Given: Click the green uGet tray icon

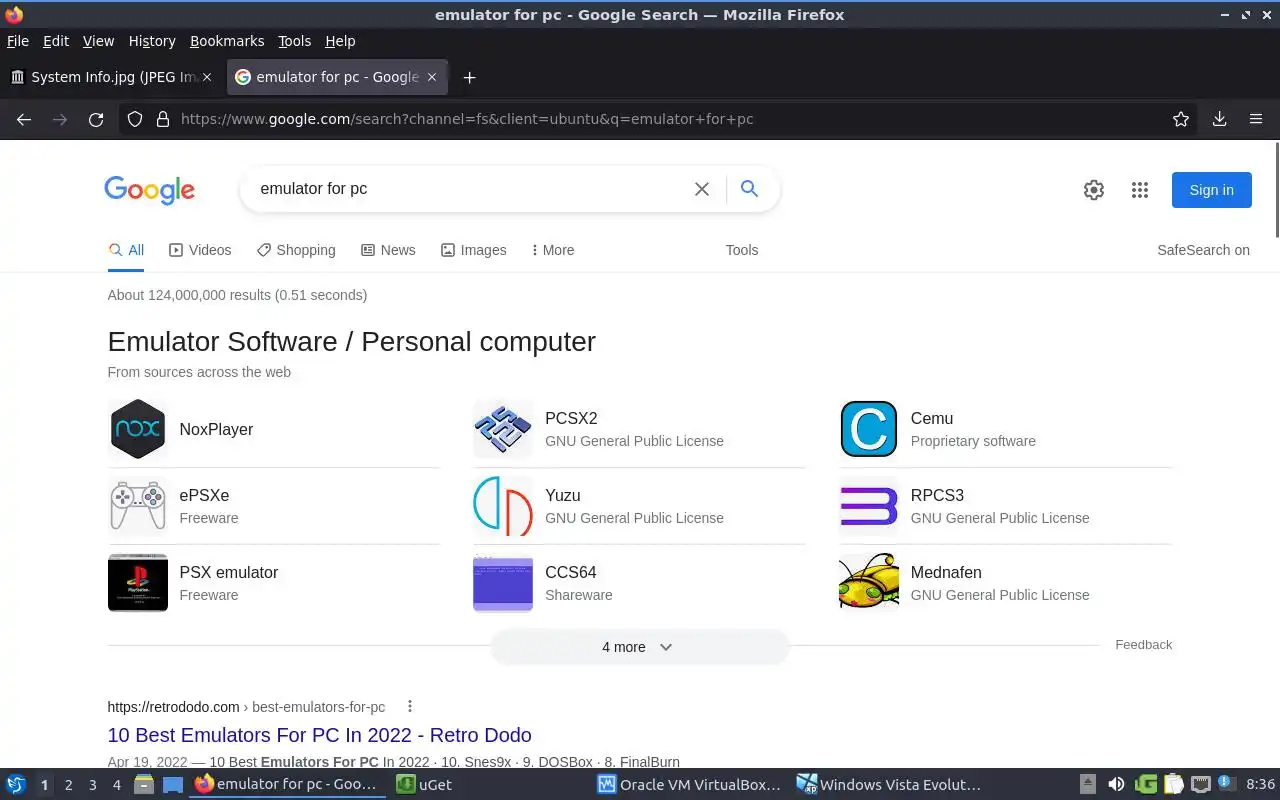Looking at the screenshot, I should point(1146,785).
